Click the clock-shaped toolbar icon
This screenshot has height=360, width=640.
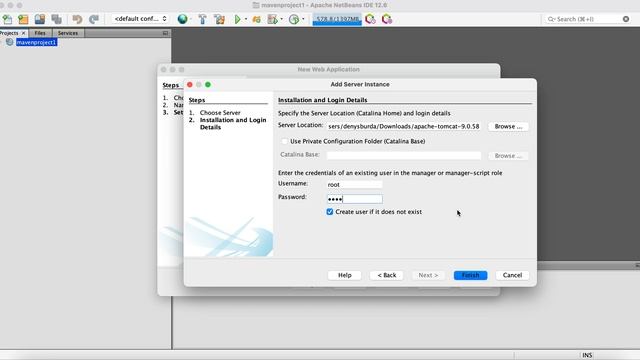294,19
